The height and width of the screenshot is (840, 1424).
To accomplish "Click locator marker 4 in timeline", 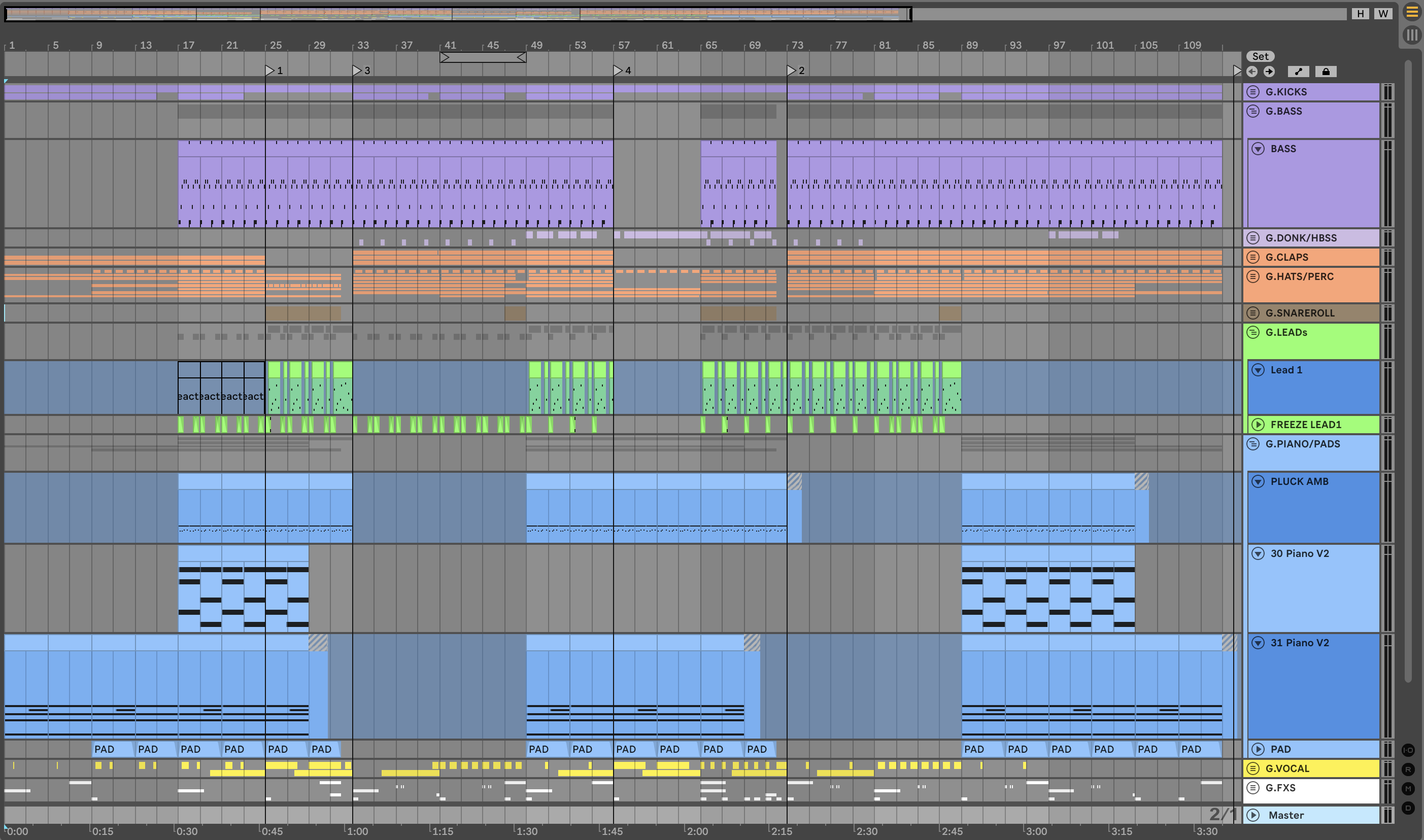I will (x=618, y=70).
